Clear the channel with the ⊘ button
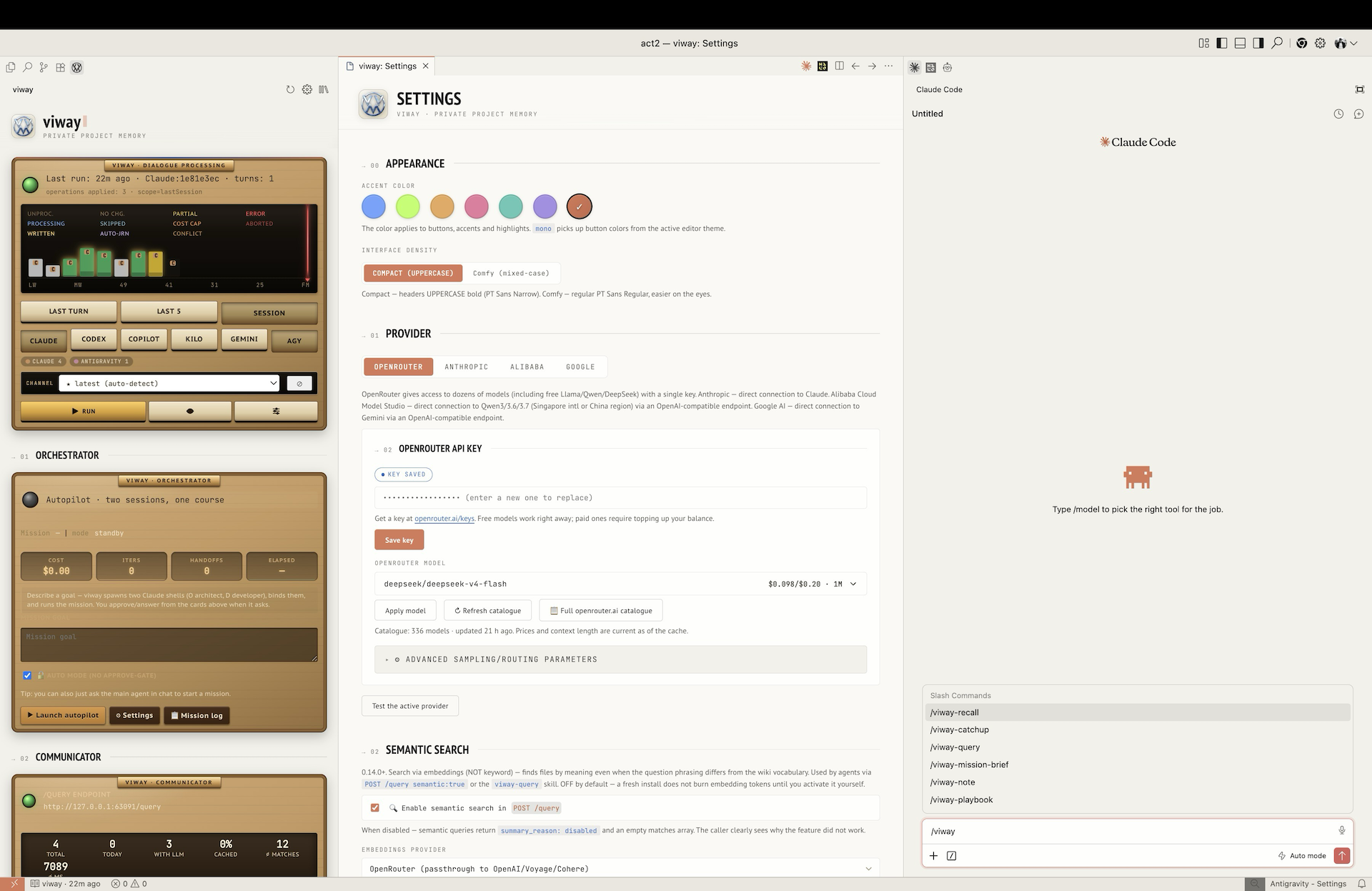 [299, 384]
